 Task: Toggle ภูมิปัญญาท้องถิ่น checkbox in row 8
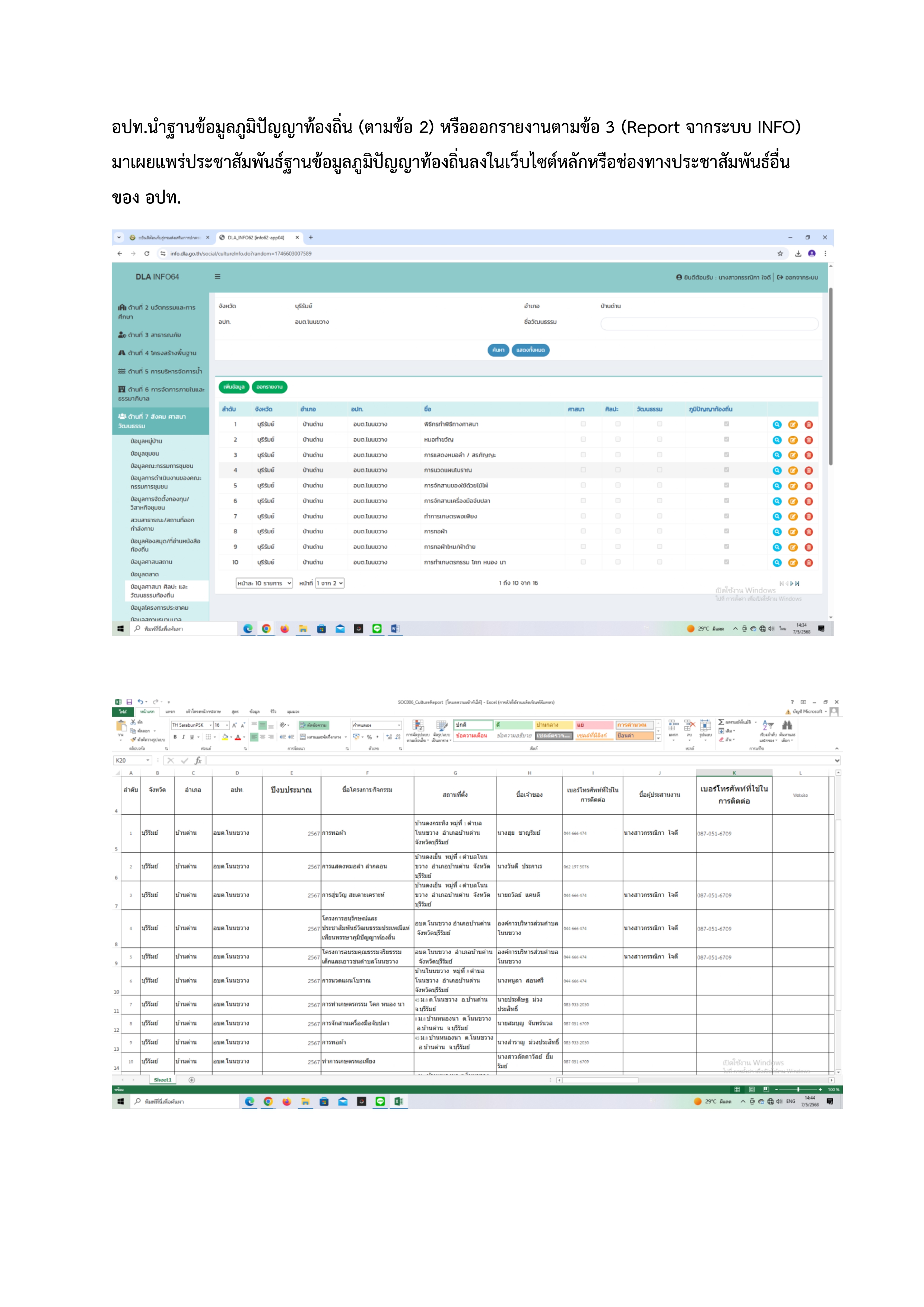[x=727, y=532]
